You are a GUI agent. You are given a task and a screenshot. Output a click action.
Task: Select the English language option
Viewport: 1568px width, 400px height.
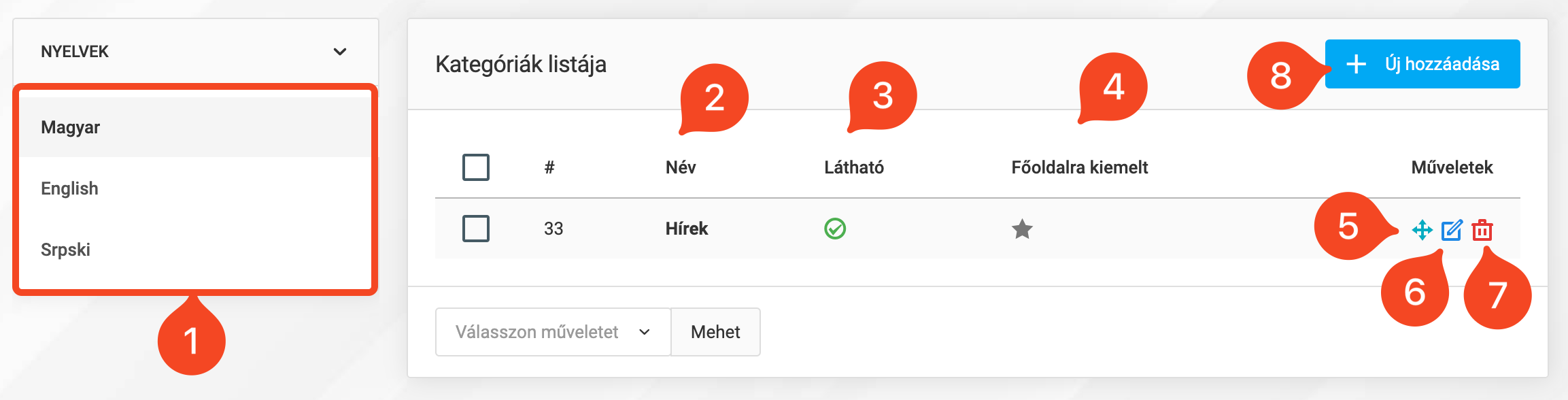[70, 188]
